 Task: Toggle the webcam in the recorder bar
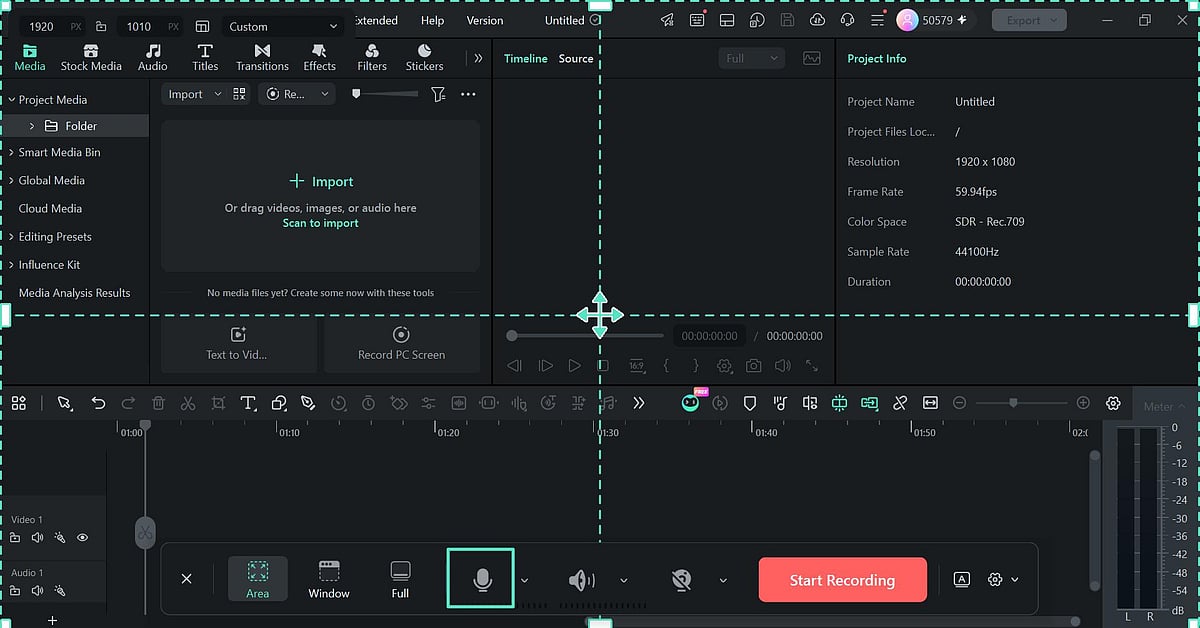[682, 580]
